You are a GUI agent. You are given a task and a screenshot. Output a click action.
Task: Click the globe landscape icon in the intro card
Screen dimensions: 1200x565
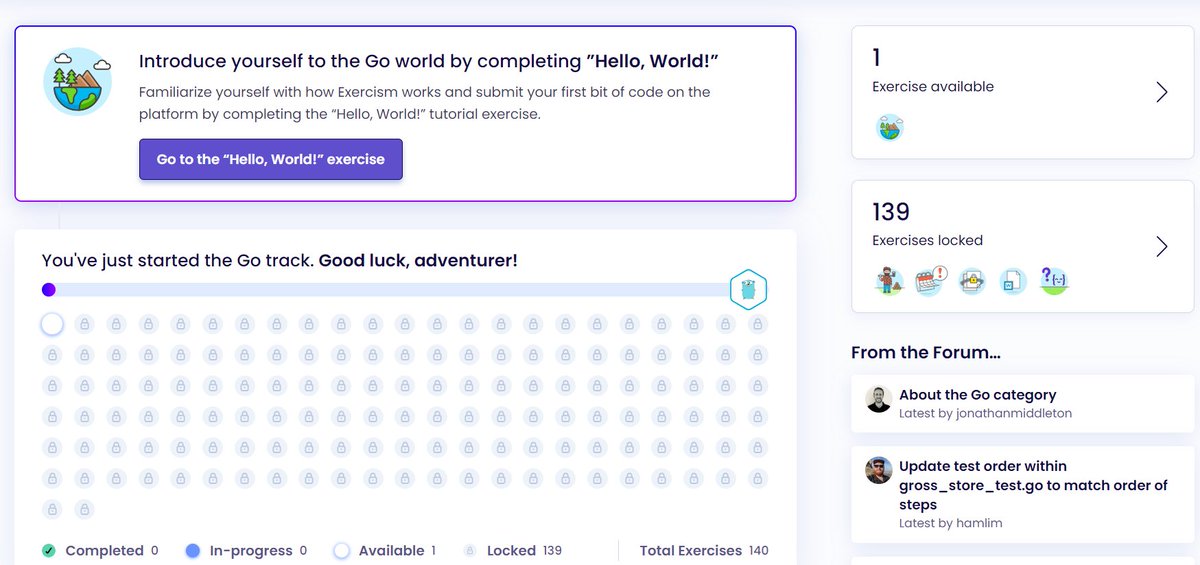click(77, 81)
